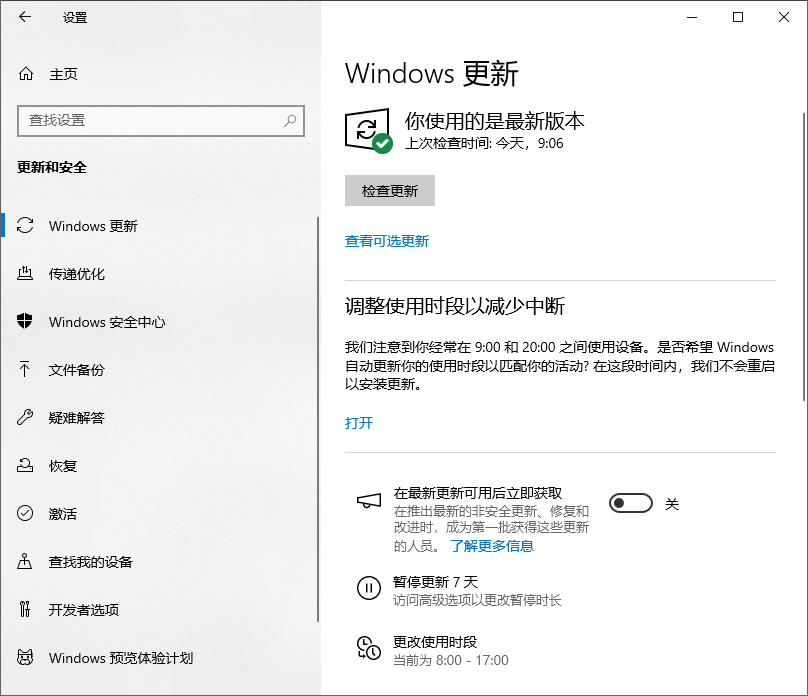Go back with the arrow icon
The height and width of the screenshot is (696, 808).
pos(25,17)
